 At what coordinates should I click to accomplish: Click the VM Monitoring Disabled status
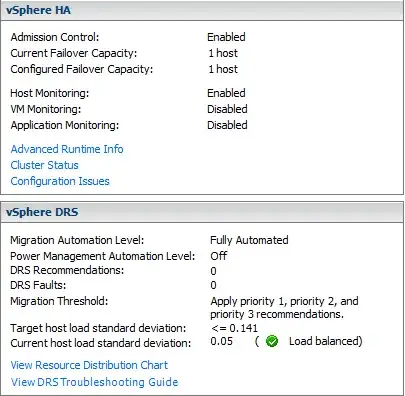coord(227,109)
